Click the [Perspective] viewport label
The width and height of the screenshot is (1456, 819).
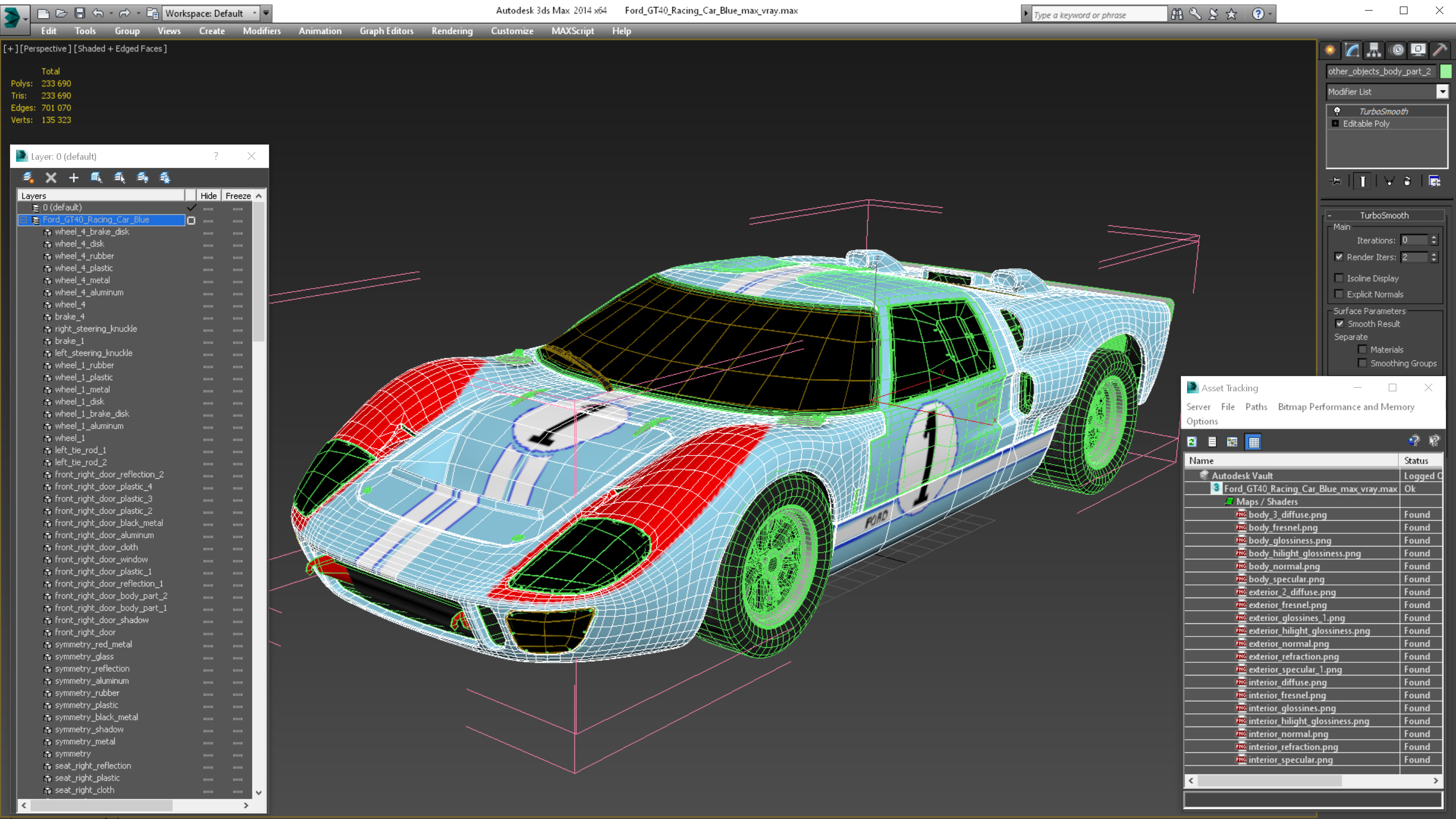pos(46,49)
